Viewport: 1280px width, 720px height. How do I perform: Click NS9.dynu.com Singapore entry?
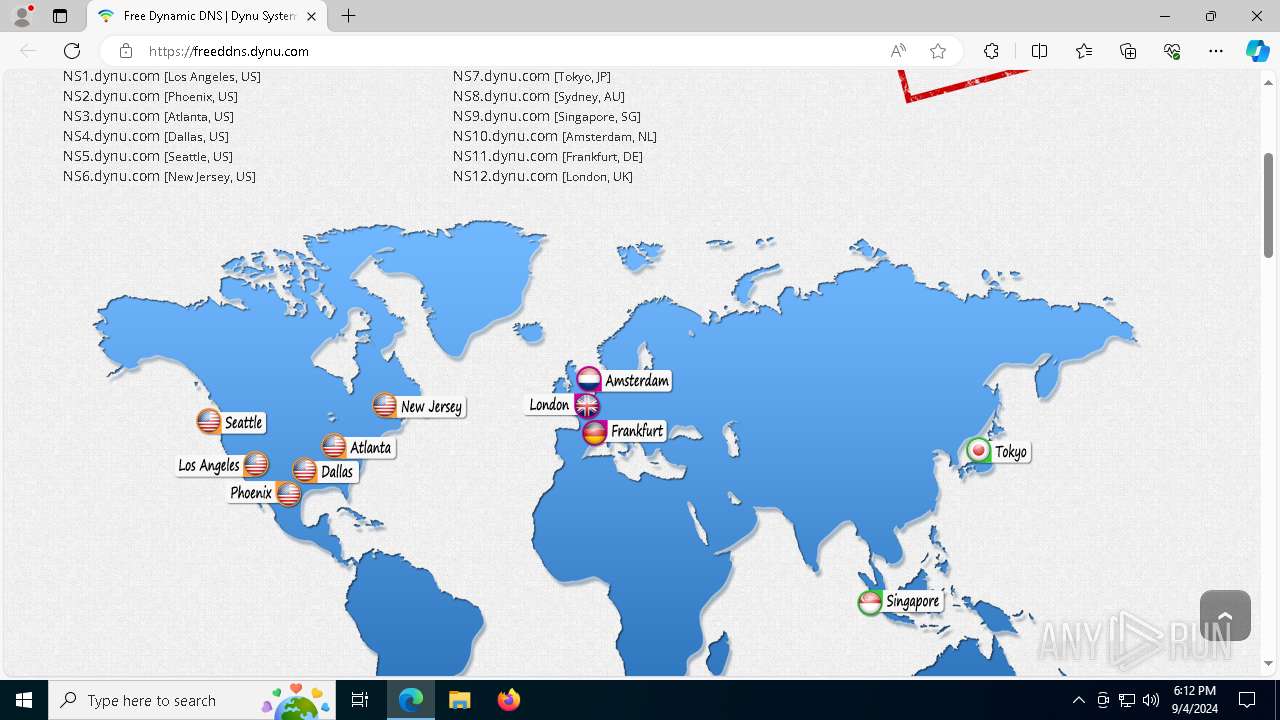(x=547, y=116)
